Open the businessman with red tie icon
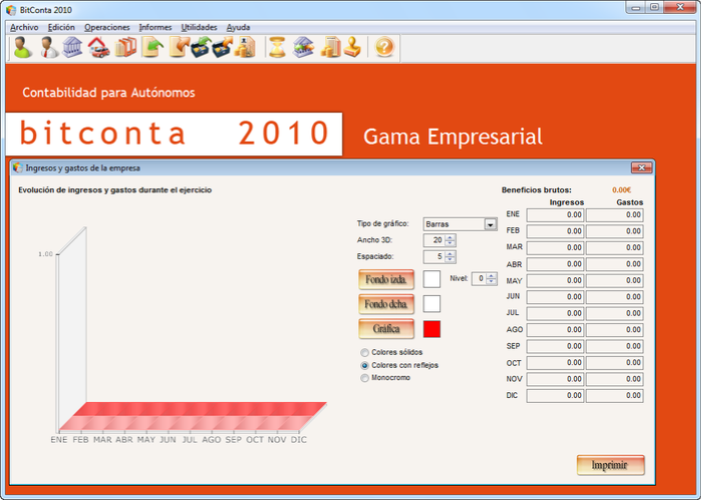 [x=49, y=47]
